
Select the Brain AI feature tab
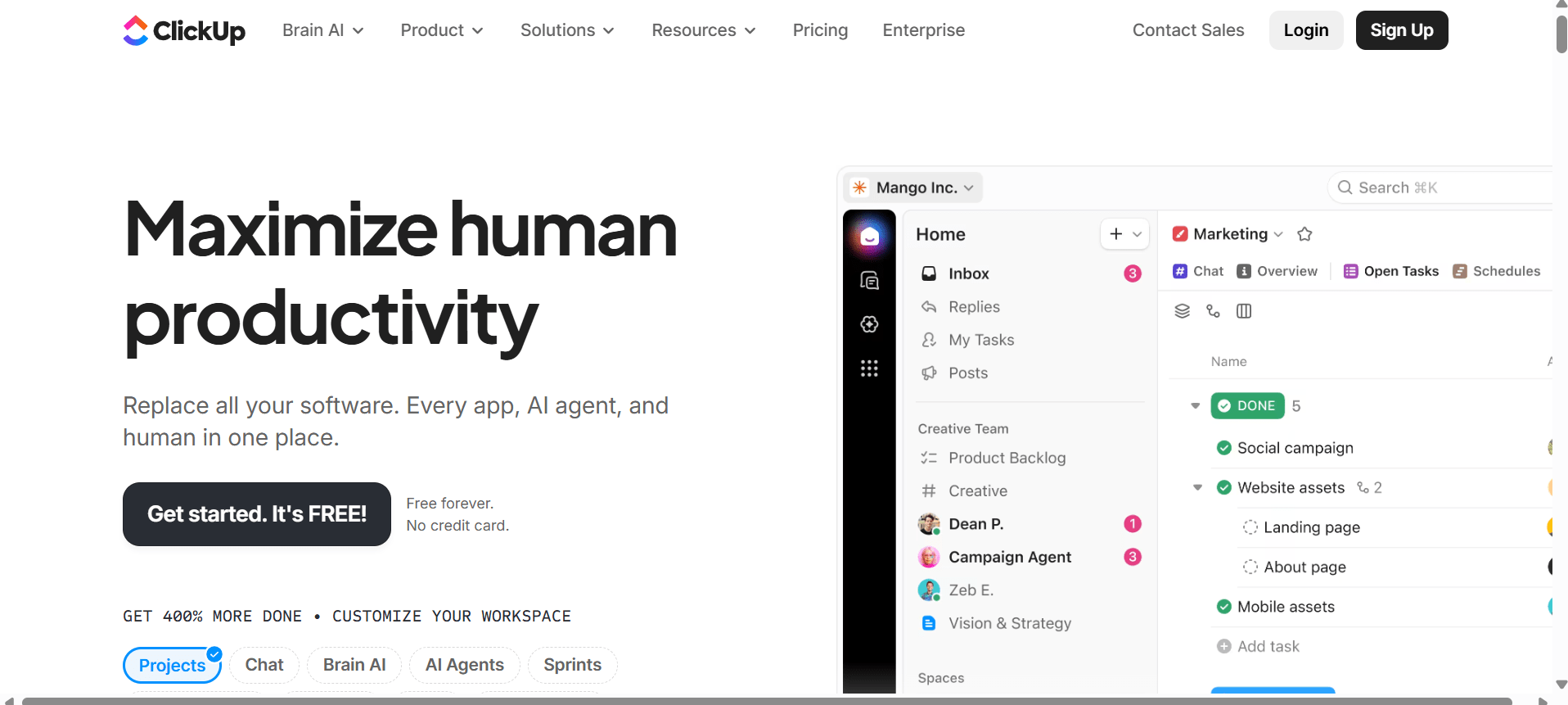coord(354,665)
